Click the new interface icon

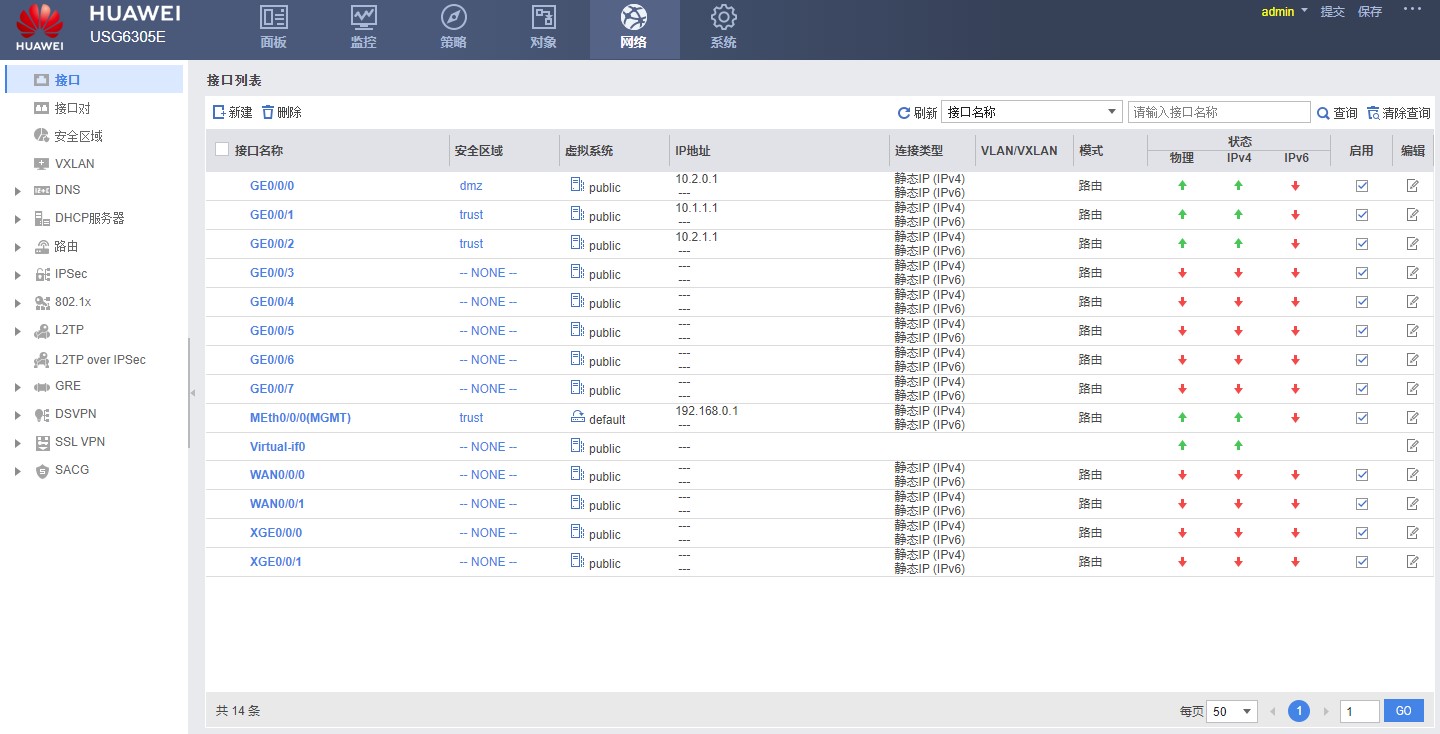(219, 113)
